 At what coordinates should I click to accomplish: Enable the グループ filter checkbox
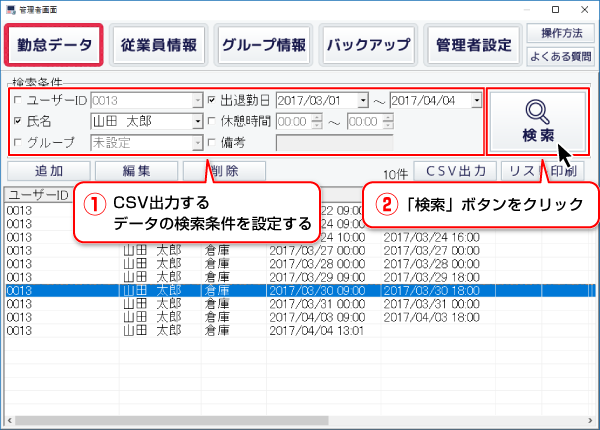coord(15,142)
